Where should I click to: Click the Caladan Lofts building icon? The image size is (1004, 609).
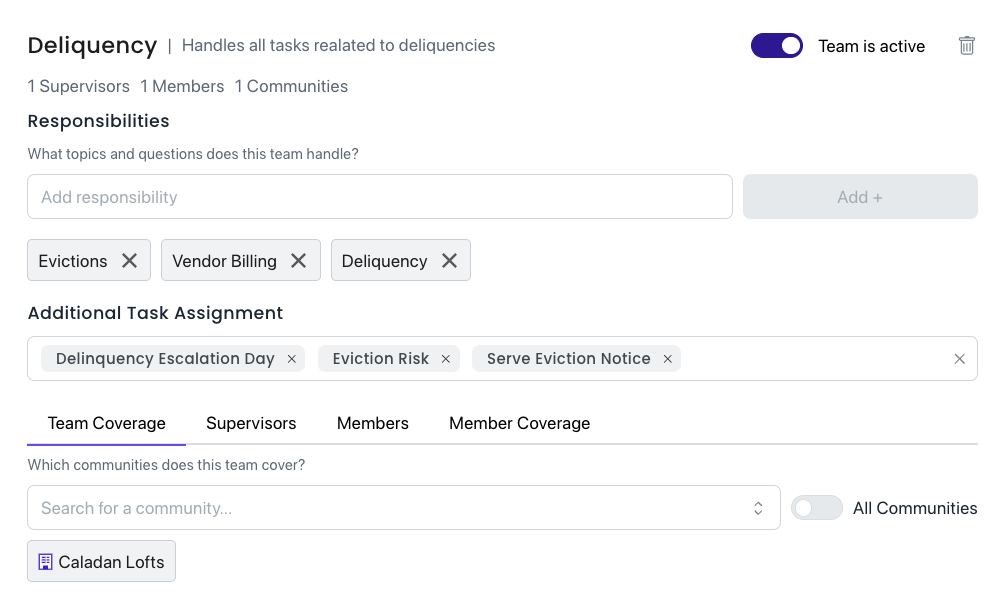[45, 562]
